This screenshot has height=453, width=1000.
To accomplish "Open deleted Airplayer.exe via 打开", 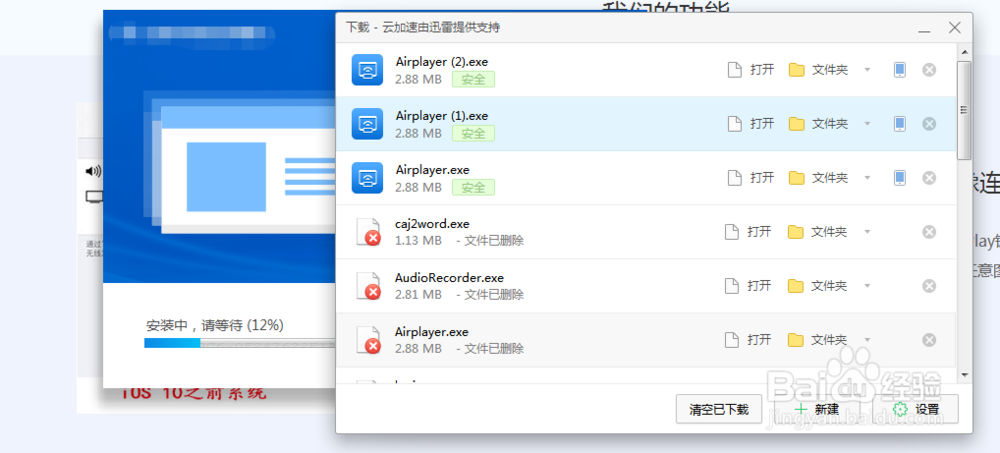I will click(748, 340).
